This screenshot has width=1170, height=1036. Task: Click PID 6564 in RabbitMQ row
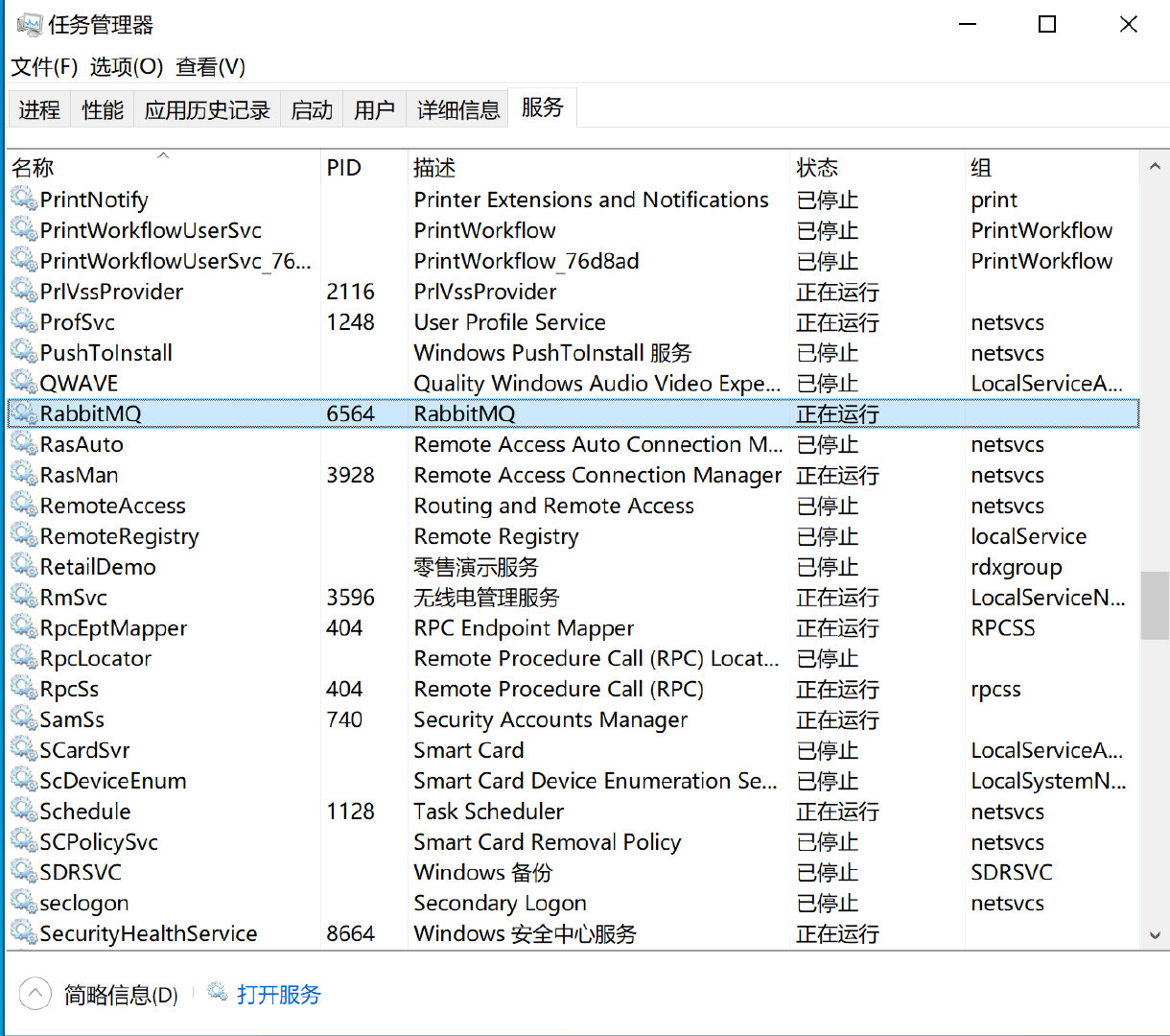pos(351,413)
